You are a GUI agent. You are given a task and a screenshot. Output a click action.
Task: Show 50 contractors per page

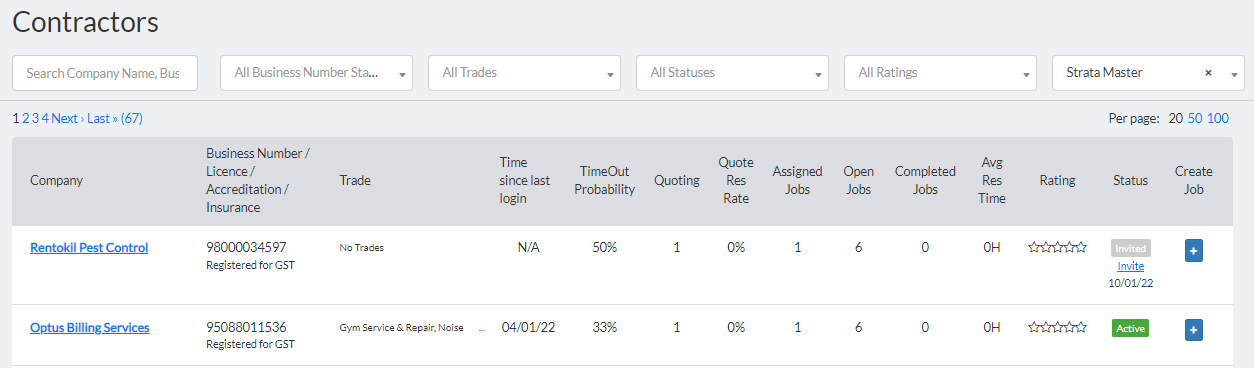pyautogui.click(x=1195, y=118)
